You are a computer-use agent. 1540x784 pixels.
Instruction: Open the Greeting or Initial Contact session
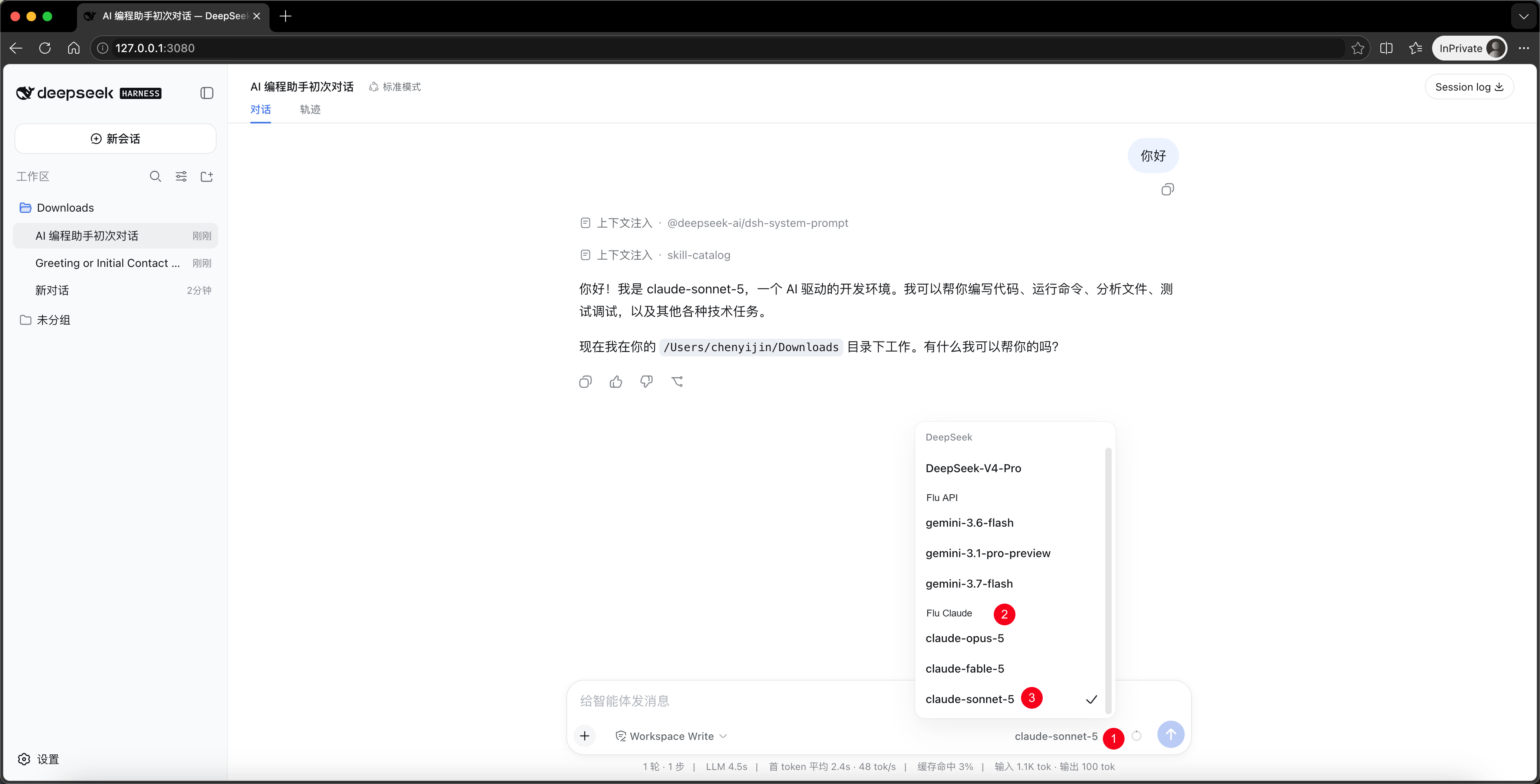115,263
